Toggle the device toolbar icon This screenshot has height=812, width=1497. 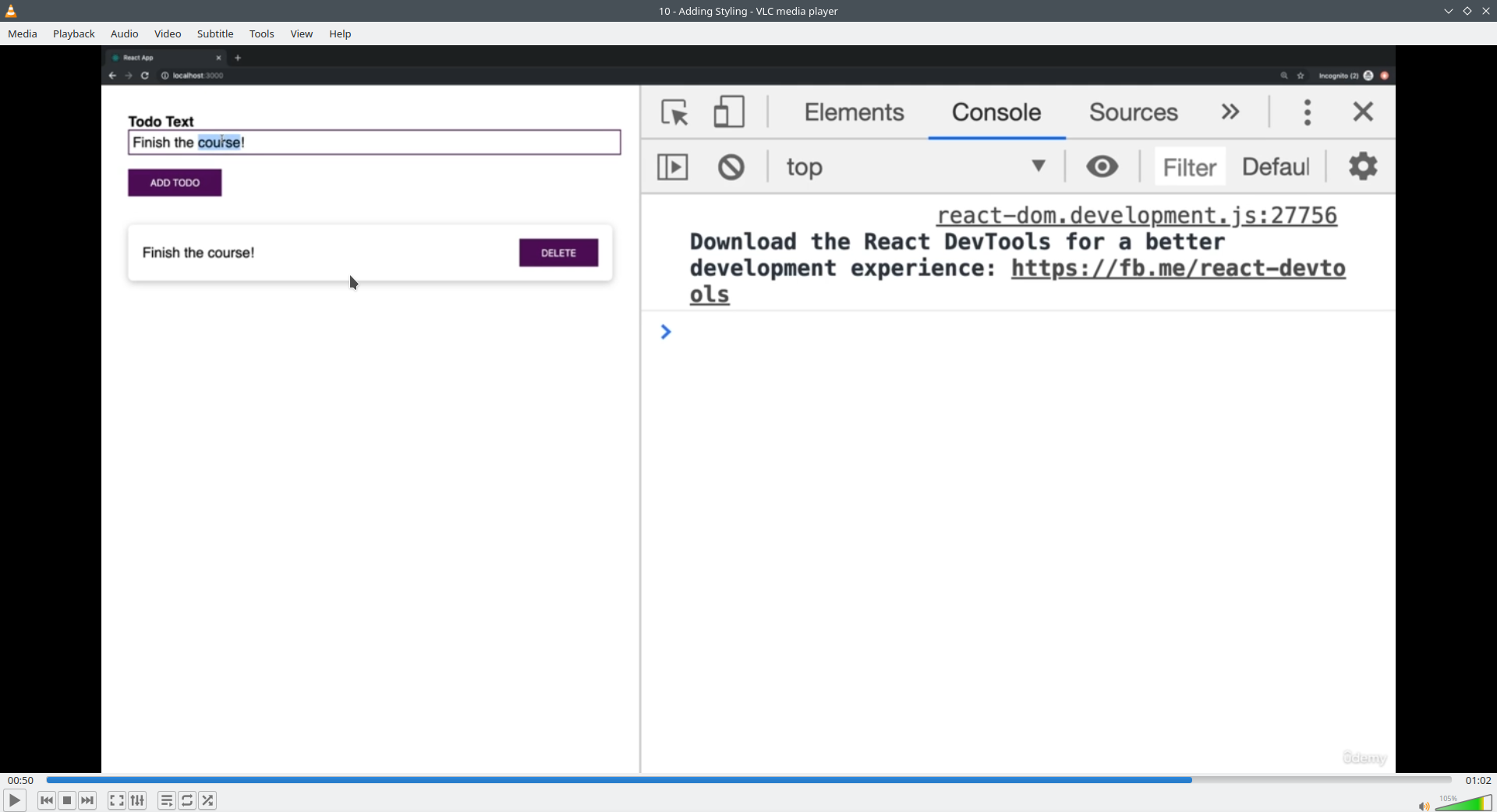coord(729,112)
